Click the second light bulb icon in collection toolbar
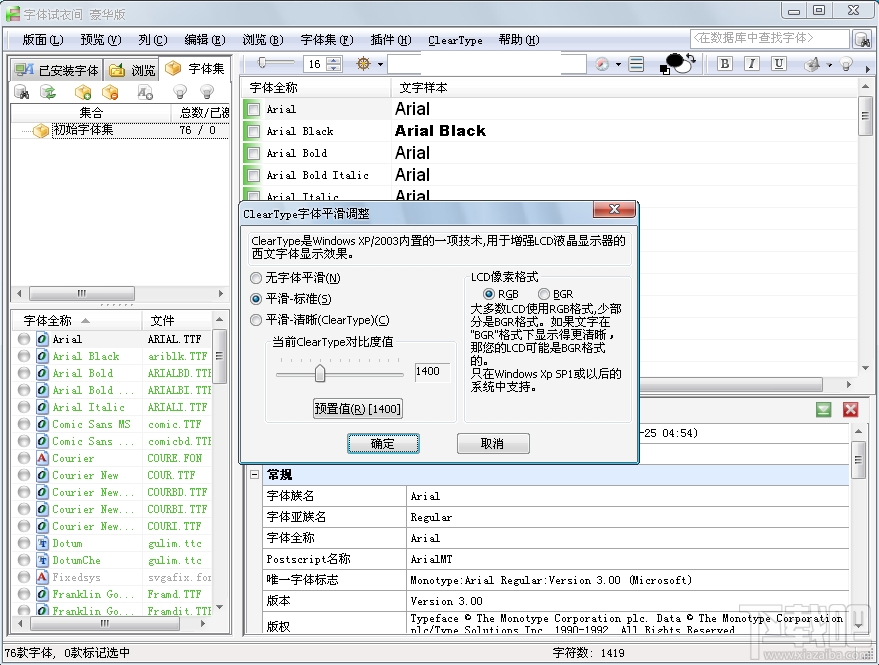The image size is (879, 665). [207, 92]
